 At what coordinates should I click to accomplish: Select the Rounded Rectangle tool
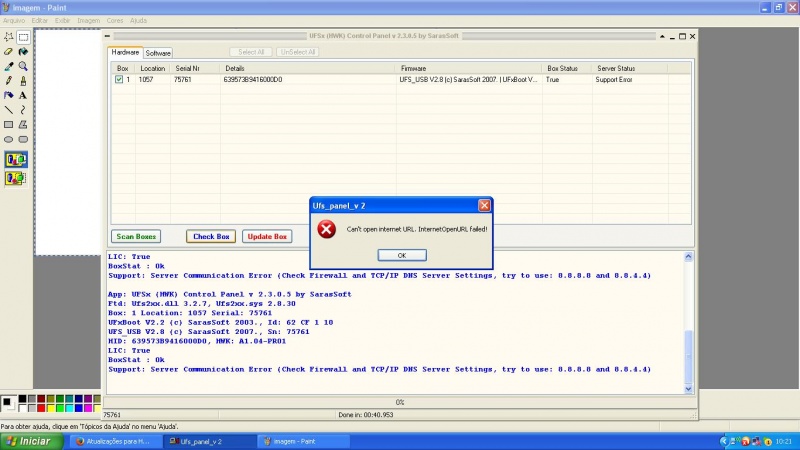(23, 139)
